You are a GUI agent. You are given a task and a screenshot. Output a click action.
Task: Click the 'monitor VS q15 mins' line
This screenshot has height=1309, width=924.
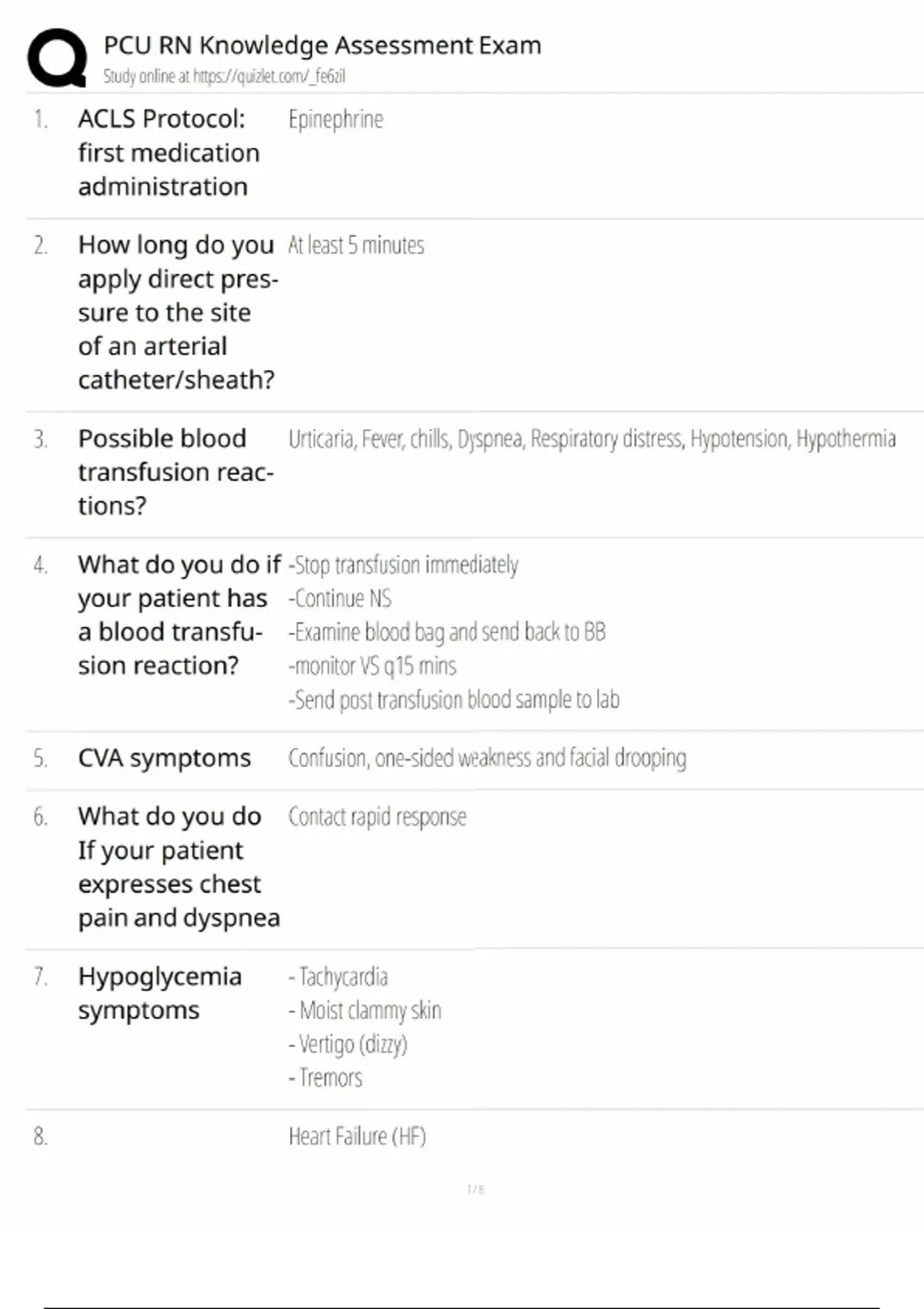pos(373,666)
